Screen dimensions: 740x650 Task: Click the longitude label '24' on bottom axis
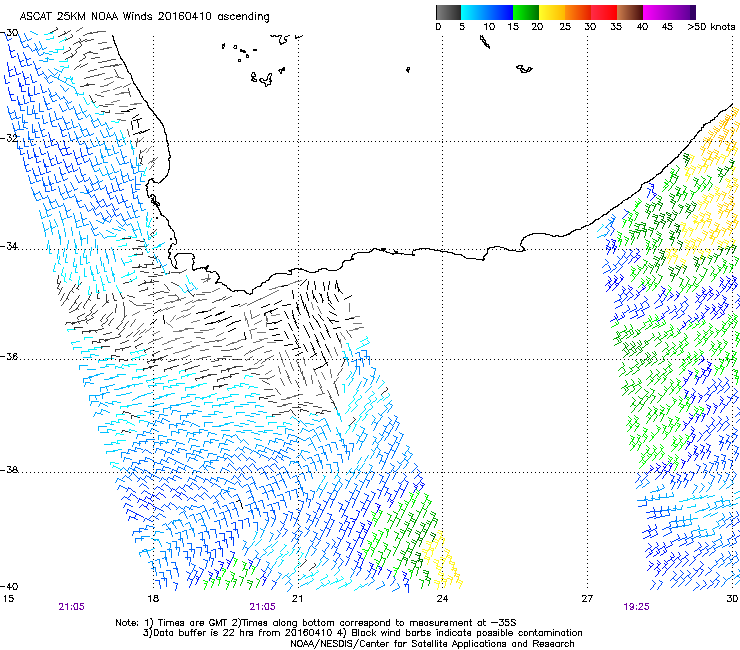pyautogui.click(x=442, y=599)
